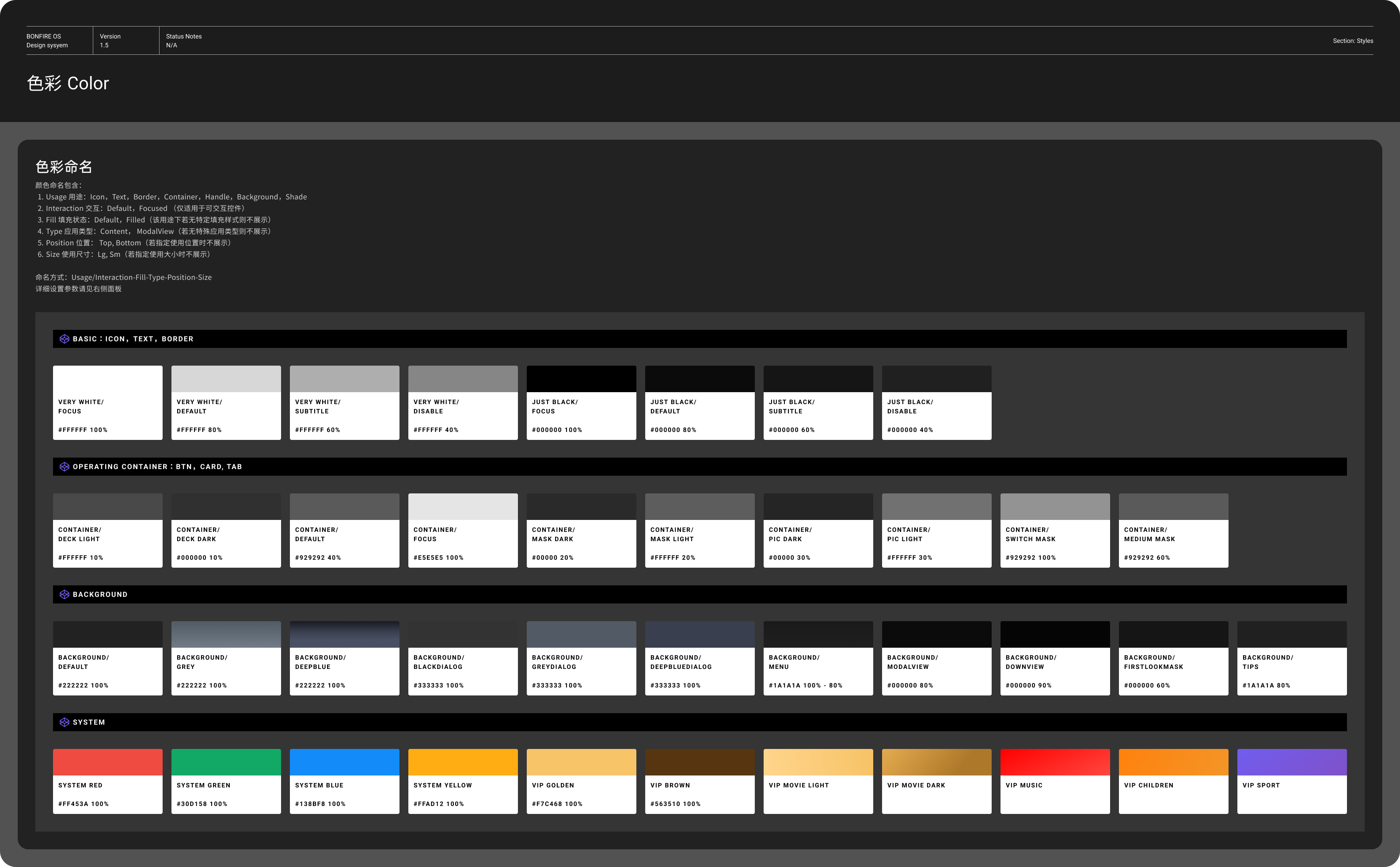This screenshot has height=867, width=1400.
Task: Pick the System Blue swatch
Action: pyautogui.click(x=344, y=762)
